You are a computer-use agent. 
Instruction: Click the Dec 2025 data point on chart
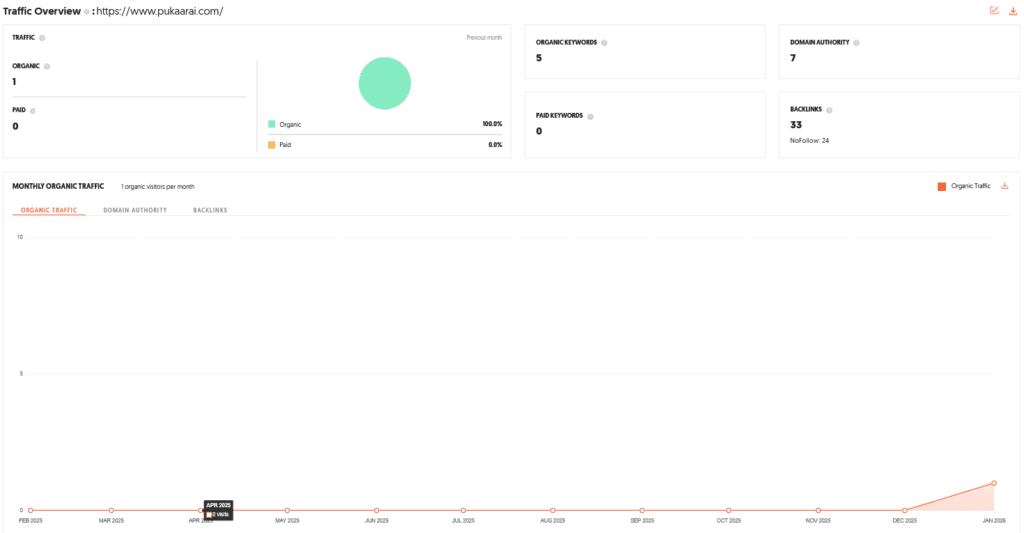pyautogui.click(x=905, y=510)
